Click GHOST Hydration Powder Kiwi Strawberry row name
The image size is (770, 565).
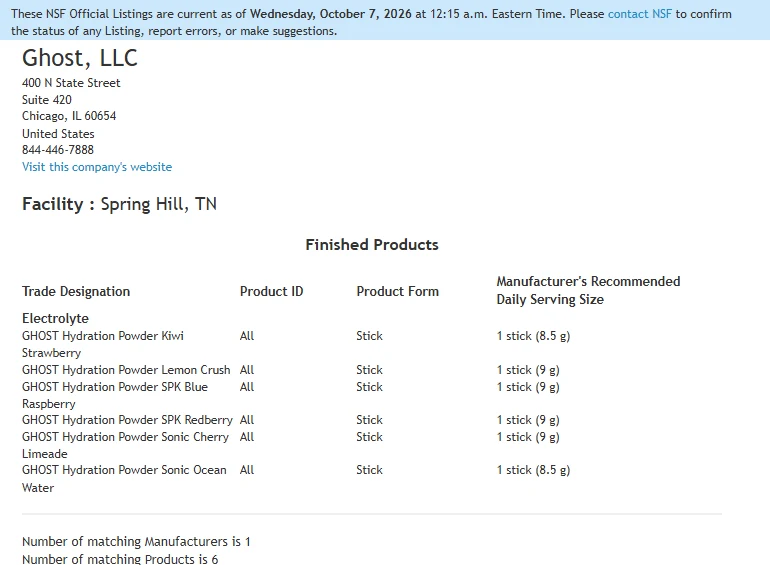coord(103,344)
